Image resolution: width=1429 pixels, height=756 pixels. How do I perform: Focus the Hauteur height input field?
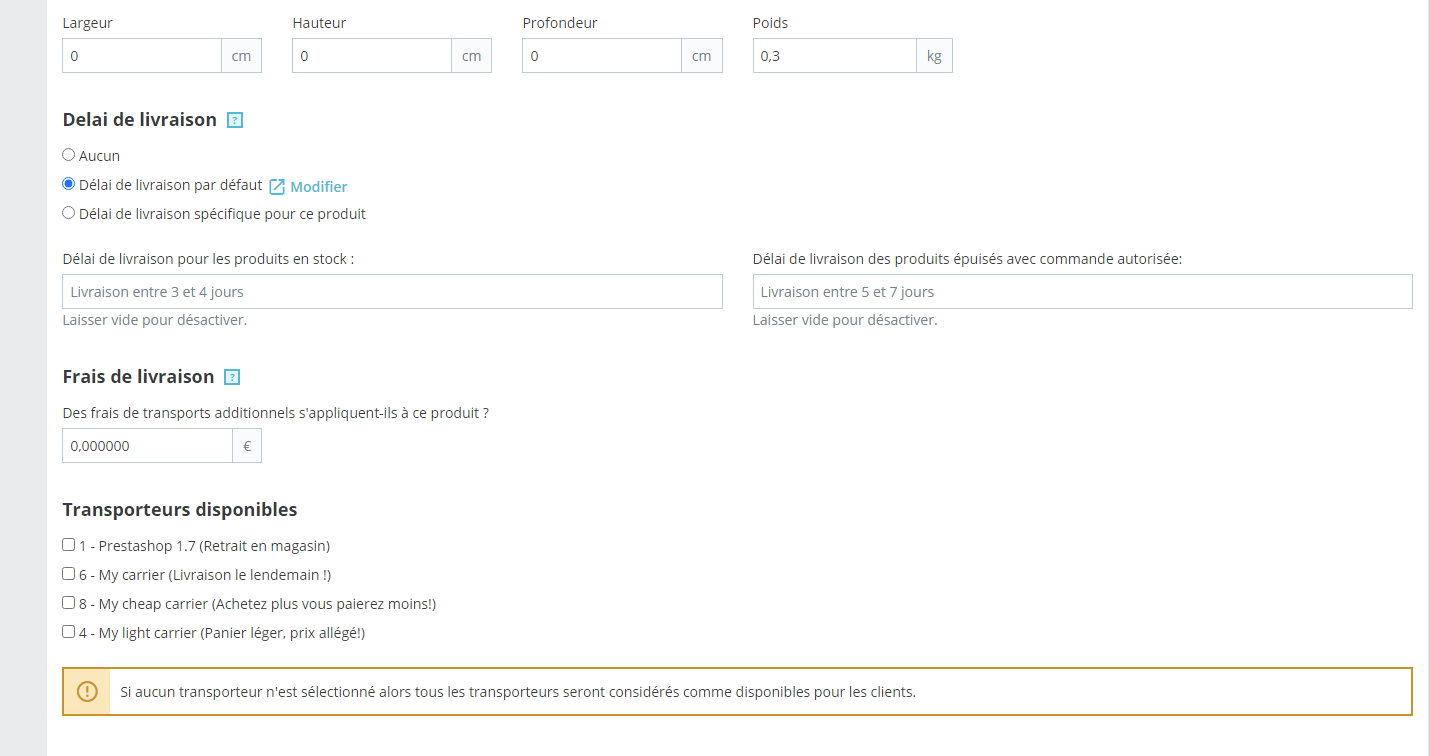372,56
